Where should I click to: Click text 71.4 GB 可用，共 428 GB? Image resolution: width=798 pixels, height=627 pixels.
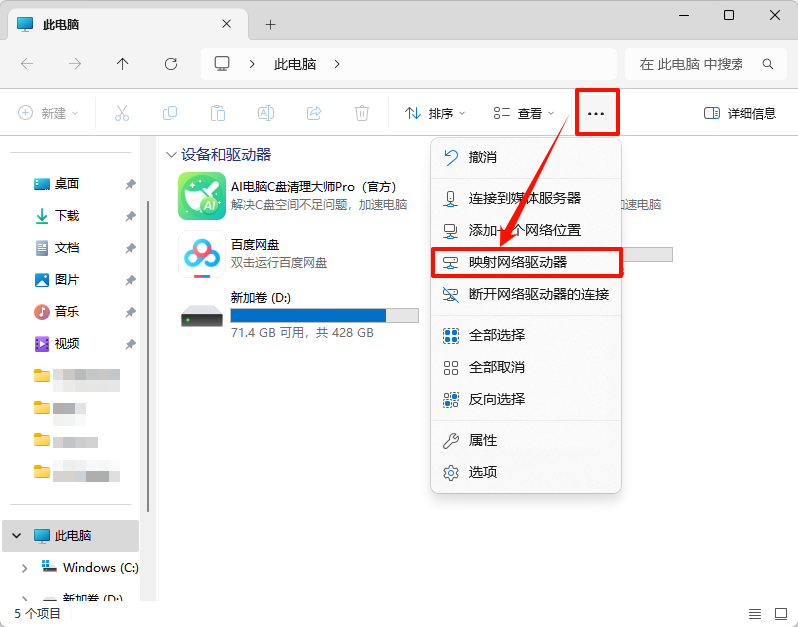pos(302,333)
